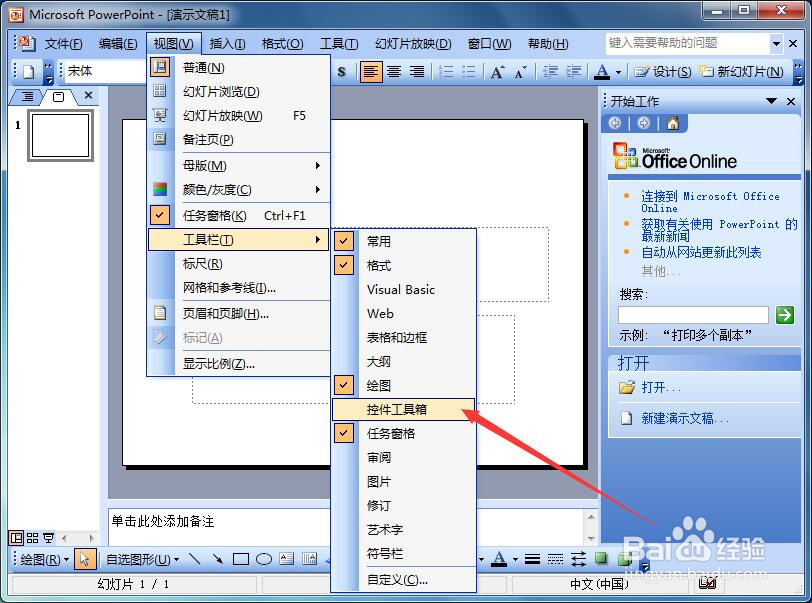
Task: Select the Oval drawing tool
Action: click(x=264, y=559)
